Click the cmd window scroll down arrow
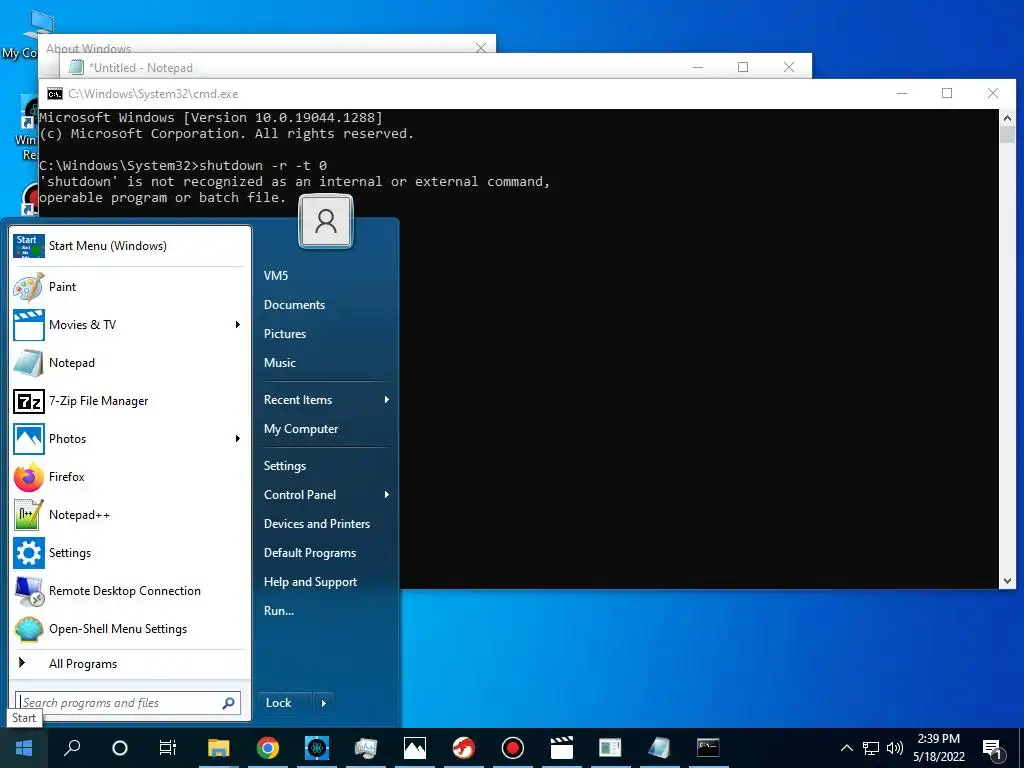The image size is (1024, 768). (x=1007, y=580)
